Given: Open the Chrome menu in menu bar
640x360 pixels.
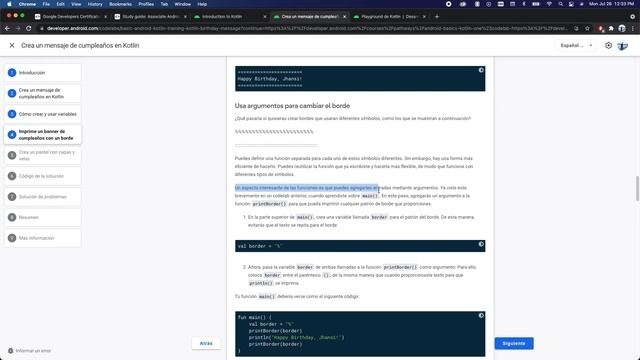Looking at the screenshot, I should [27, 4].
